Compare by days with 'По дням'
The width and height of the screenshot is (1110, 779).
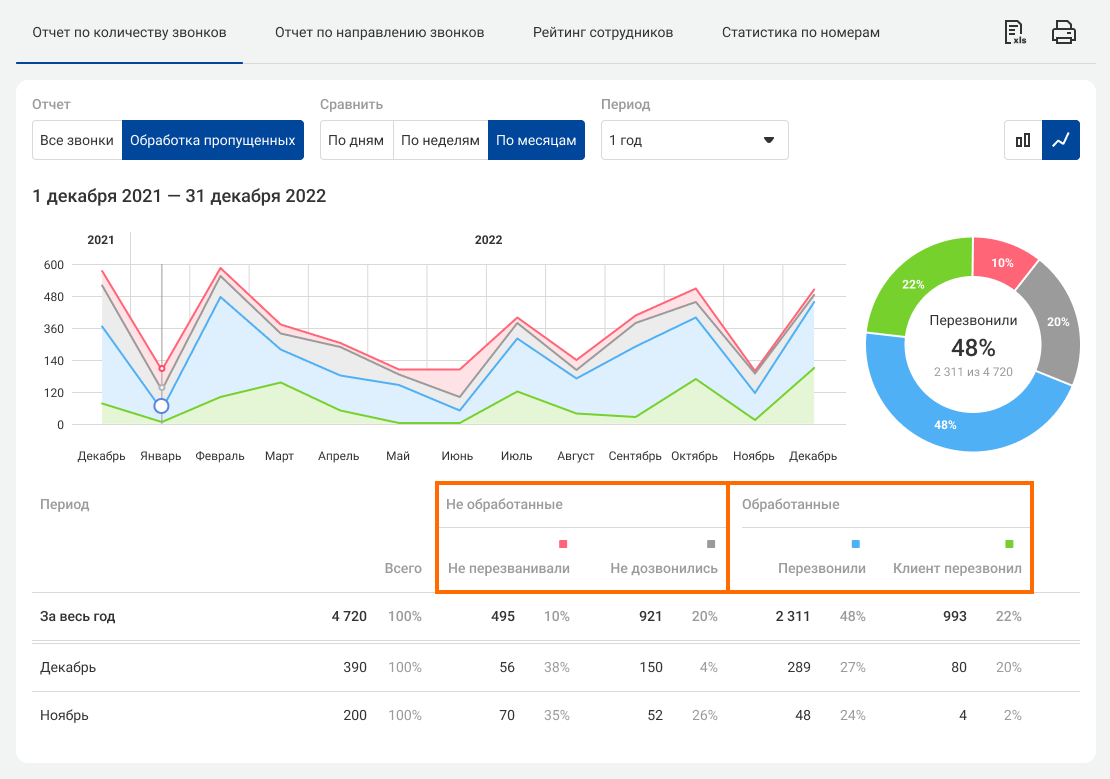[356, 140]
